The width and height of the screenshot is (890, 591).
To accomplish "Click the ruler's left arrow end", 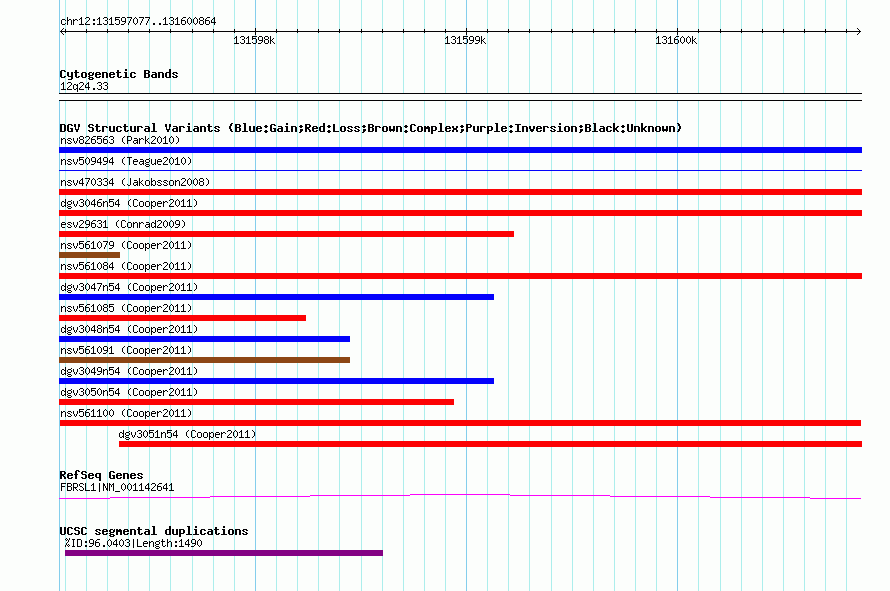I will pos(62,31).
